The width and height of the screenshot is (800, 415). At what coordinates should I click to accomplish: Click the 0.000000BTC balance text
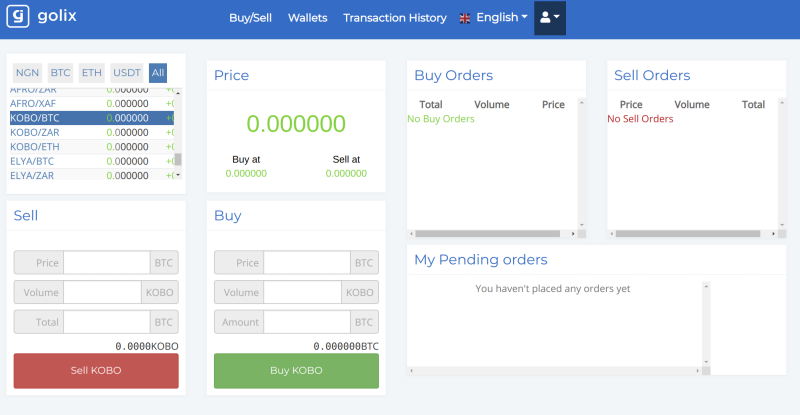pos(346,347)
